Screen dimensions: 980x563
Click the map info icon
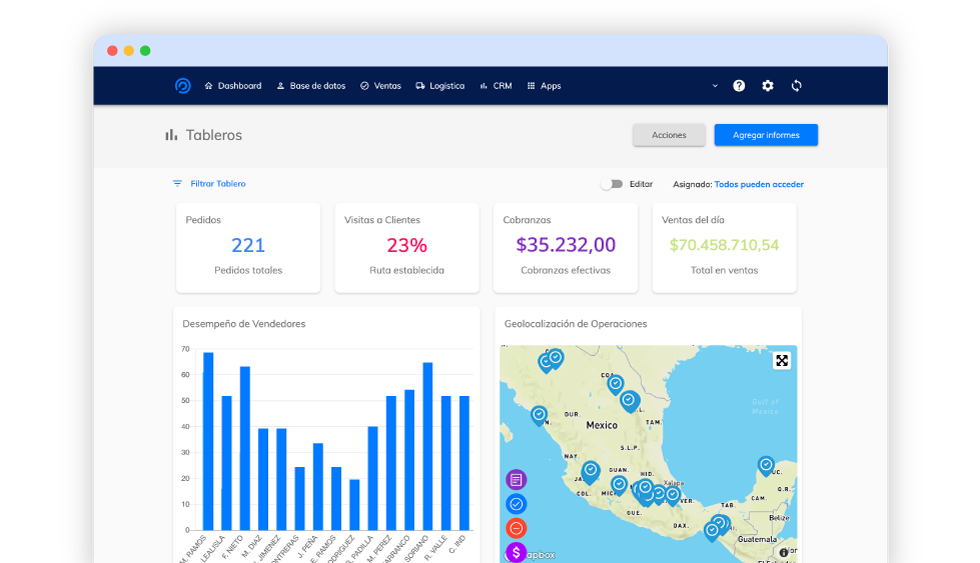783,552
